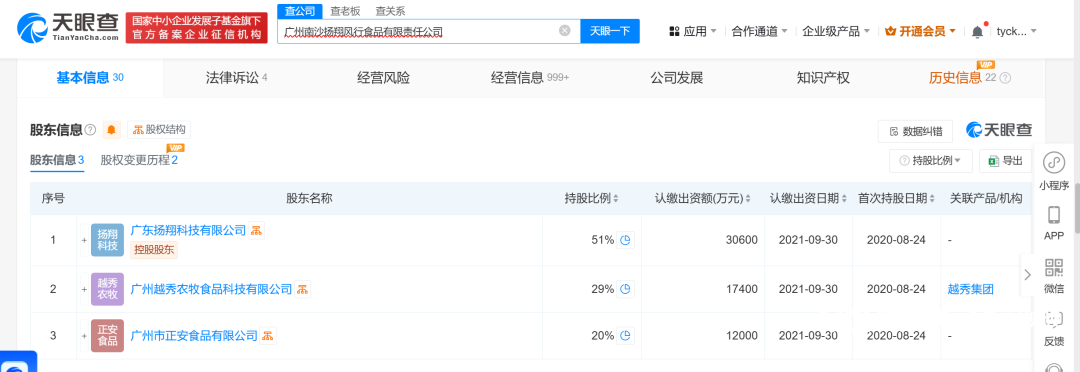Click the 控股股东 tag

click(154, 250)
